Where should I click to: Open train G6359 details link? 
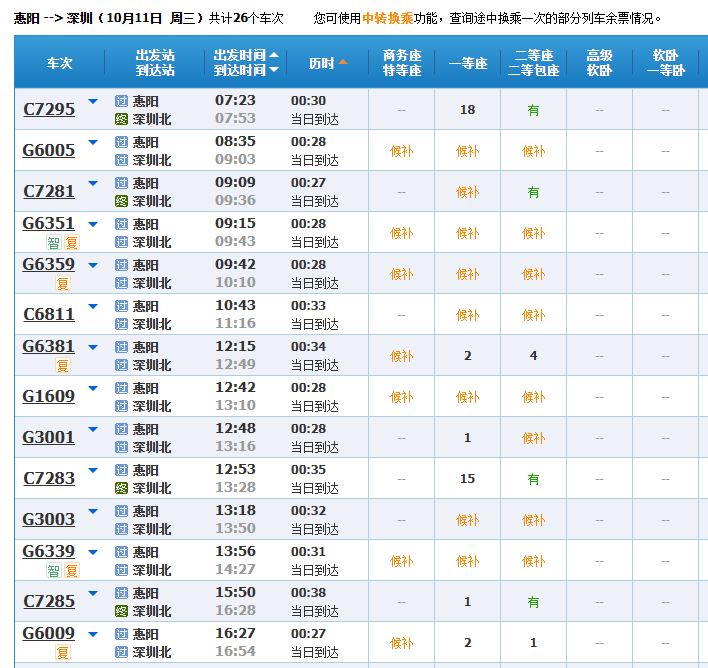coord(49,265)
